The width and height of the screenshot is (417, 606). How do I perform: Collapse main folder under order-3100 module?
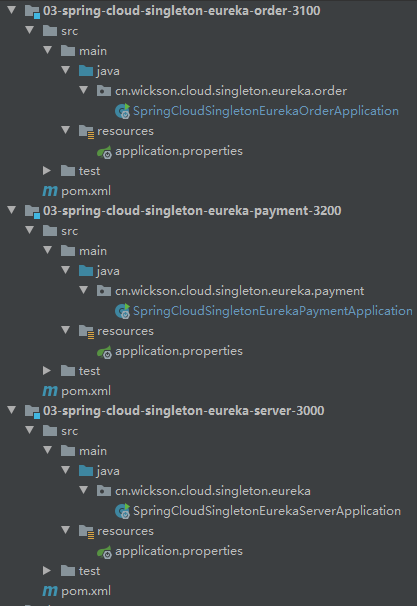click(x=48, y=50)
